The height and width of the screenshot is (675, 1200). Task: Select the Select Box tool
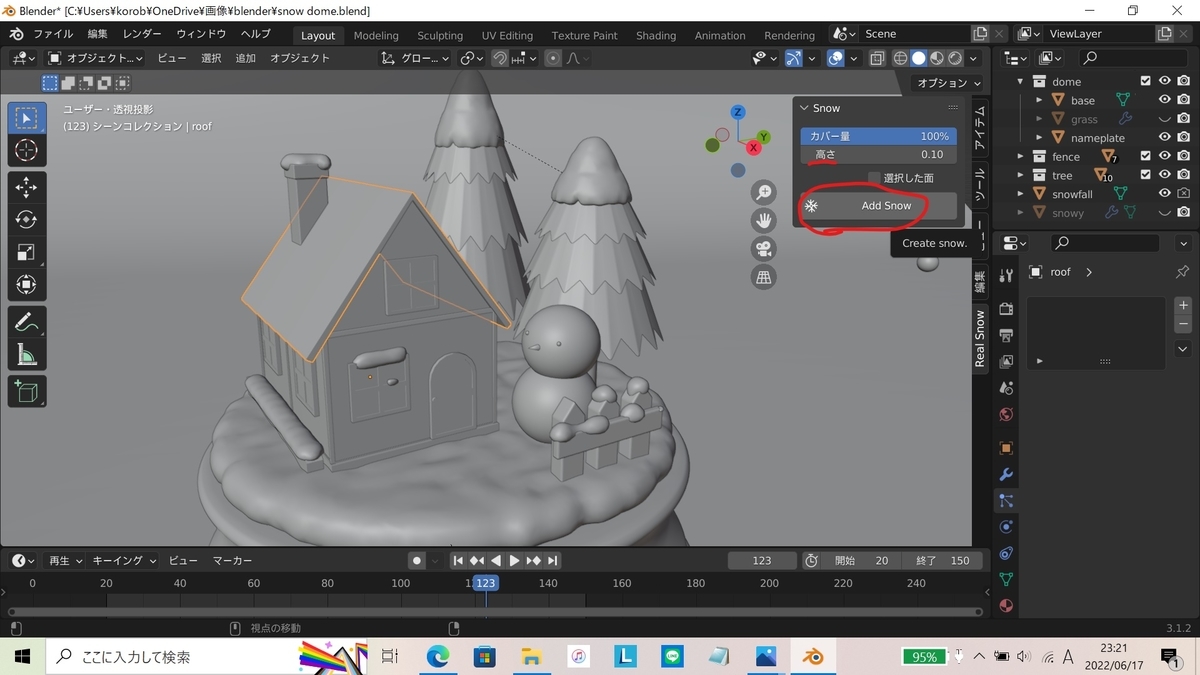point(27,118)
